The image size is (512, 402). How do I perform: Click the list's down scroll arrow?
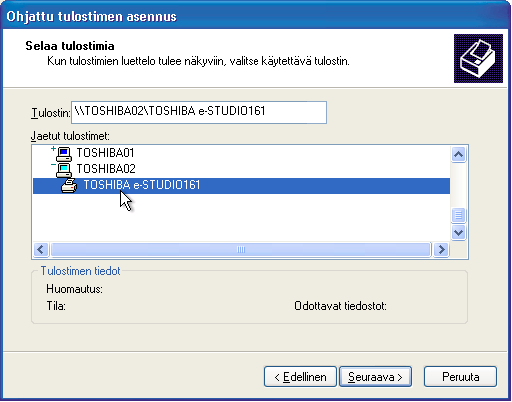pyautogui.click(x=459, y=232)
